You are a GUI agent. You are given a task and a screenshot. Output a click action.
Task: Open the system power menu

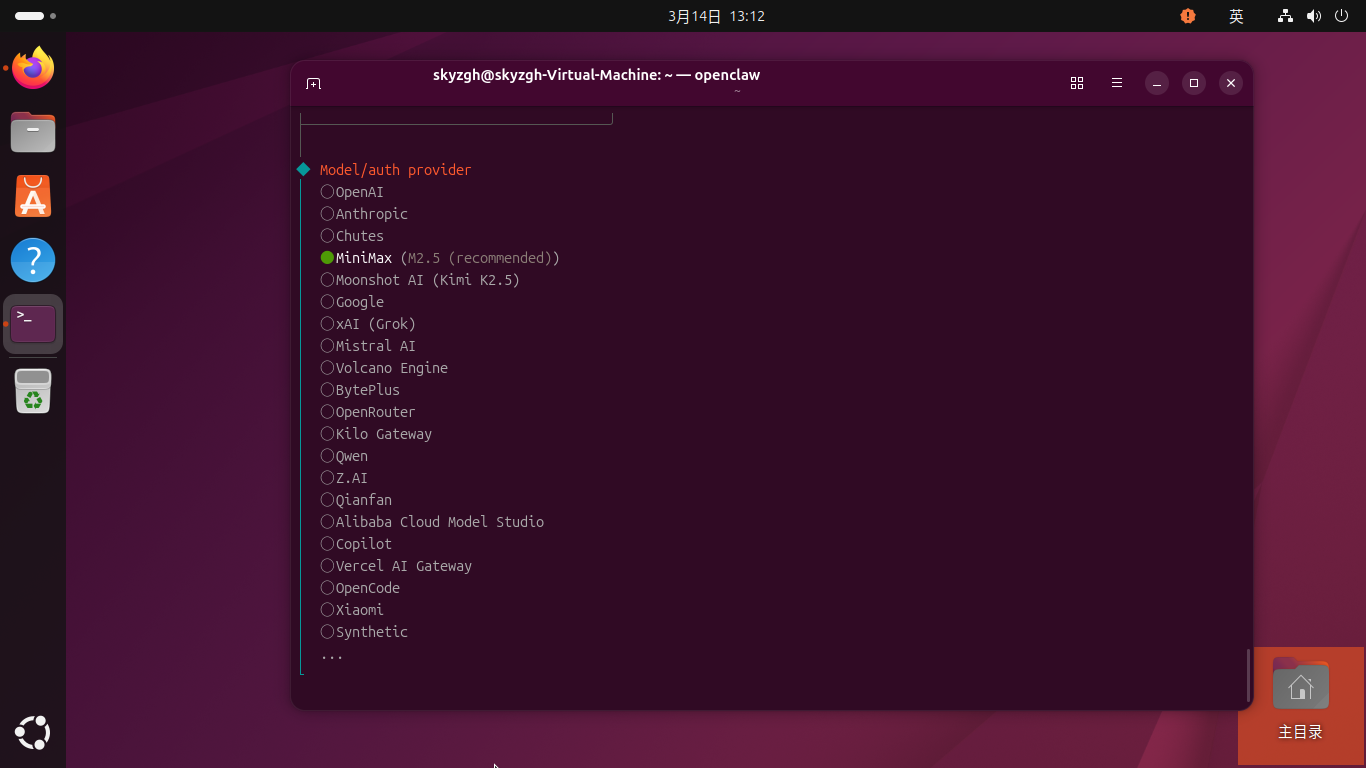(x=1341, y=16)
